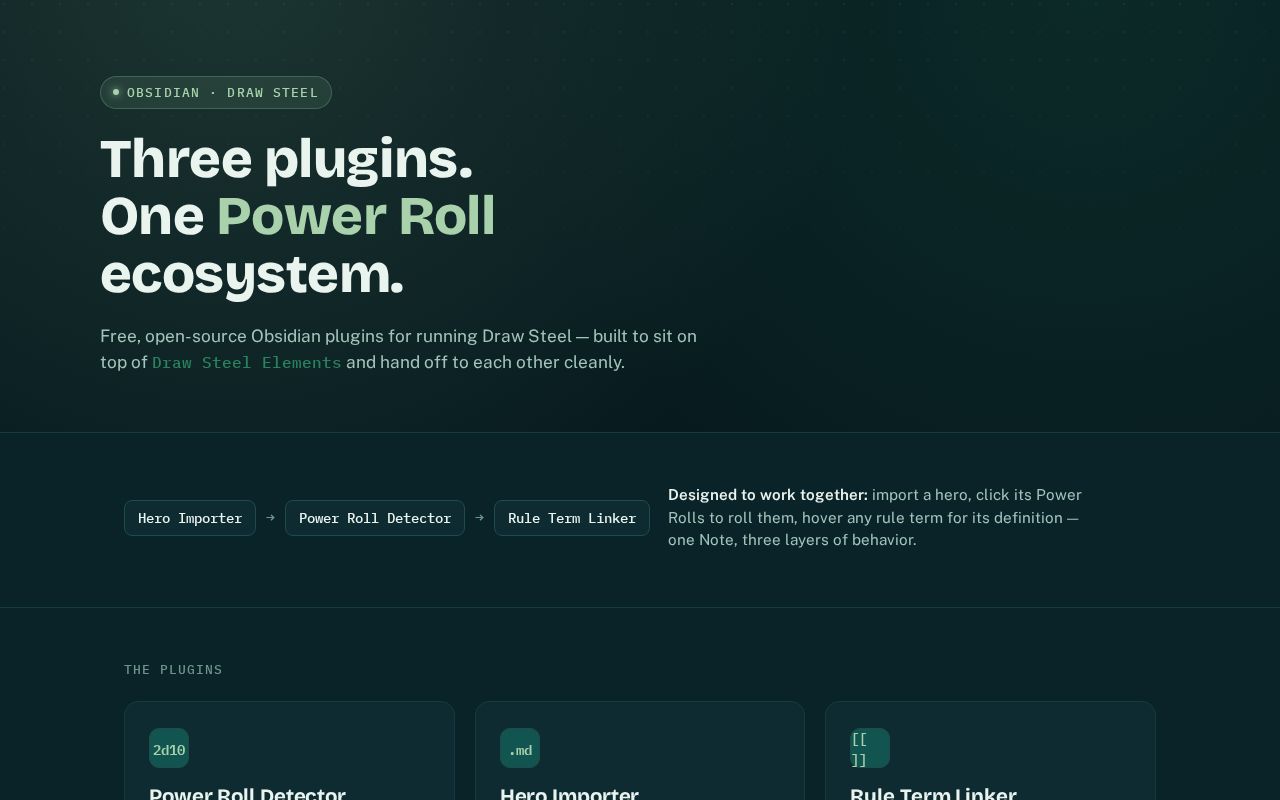Click the .md icon on Hero Importer card

tap(520, 748)
